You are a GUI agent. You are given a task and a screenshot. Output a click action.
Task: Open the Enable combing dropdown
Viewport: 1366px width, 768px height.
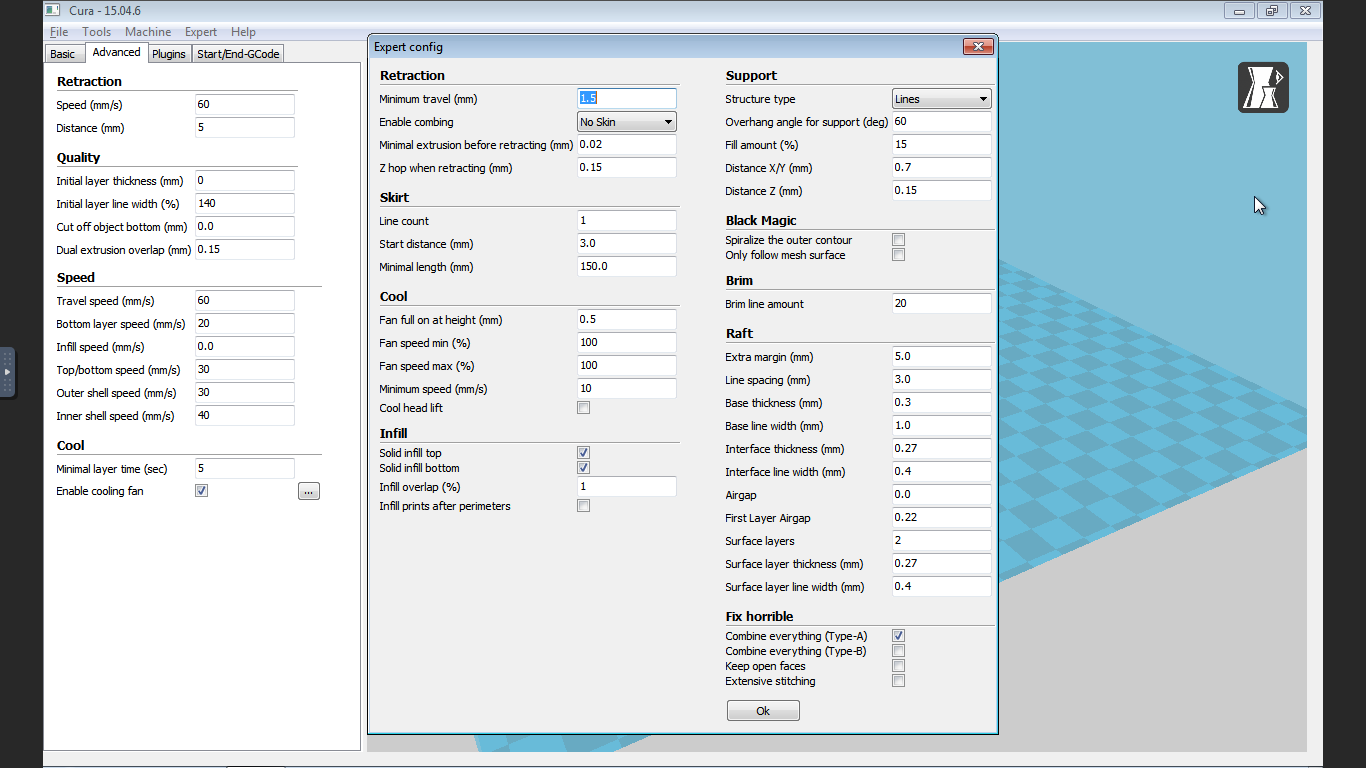pyautogui.click(x=627, y=122)
